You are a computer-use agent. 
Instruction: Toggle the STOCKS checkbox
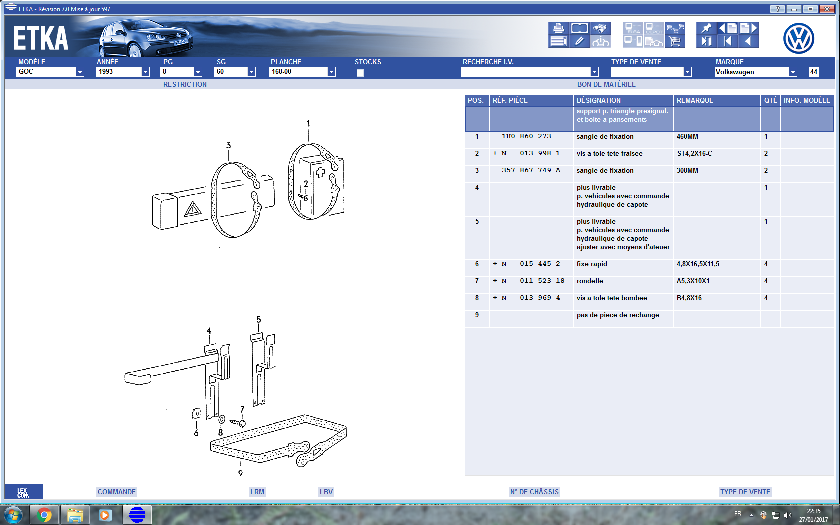pyautogui.click(x=361, y=72)
